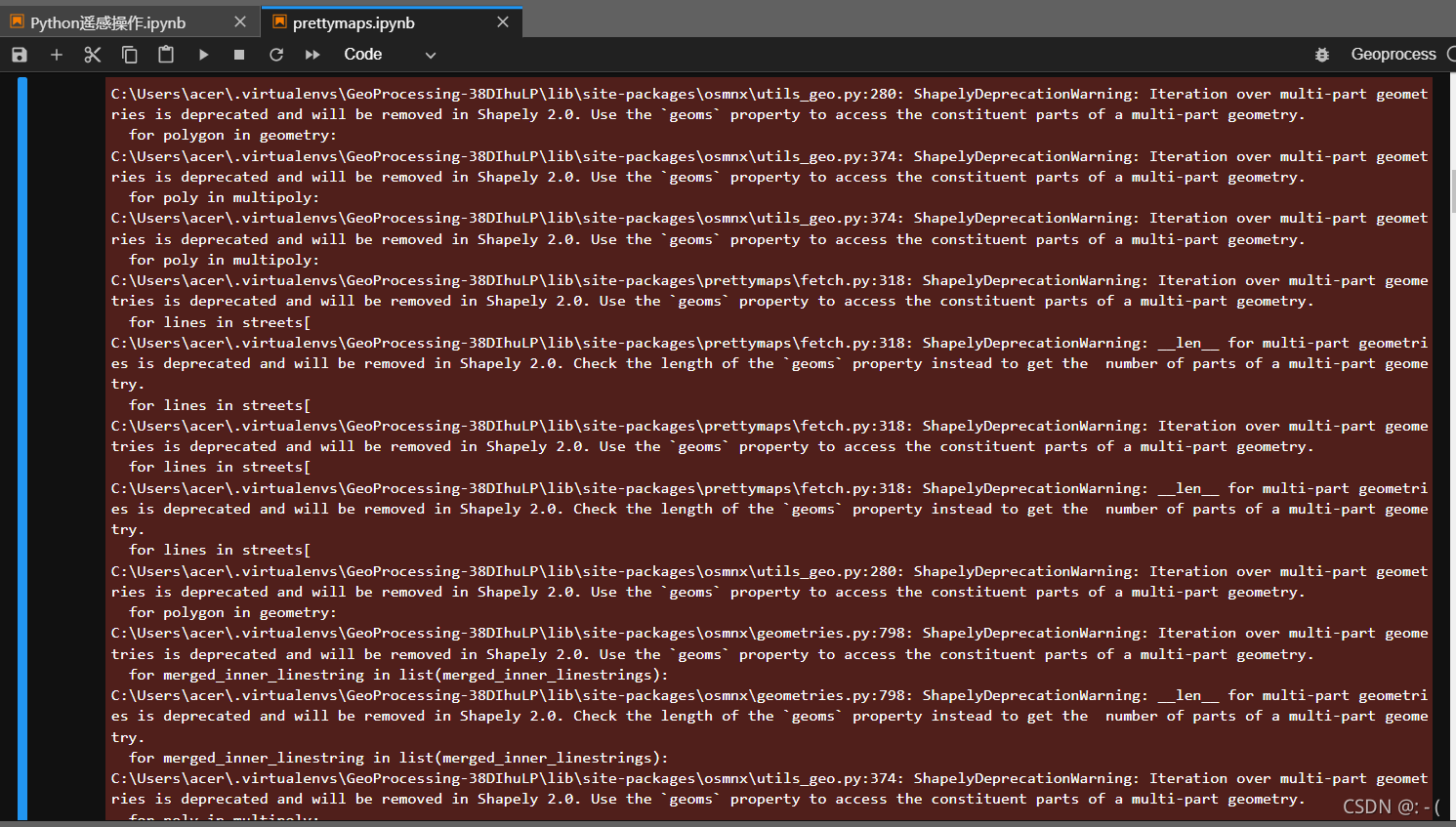The width and height of the screenshot is (1456, 827).
Task: Click the notebook icon on Python遥感操作 tab
Action: [x=17, y=21]
